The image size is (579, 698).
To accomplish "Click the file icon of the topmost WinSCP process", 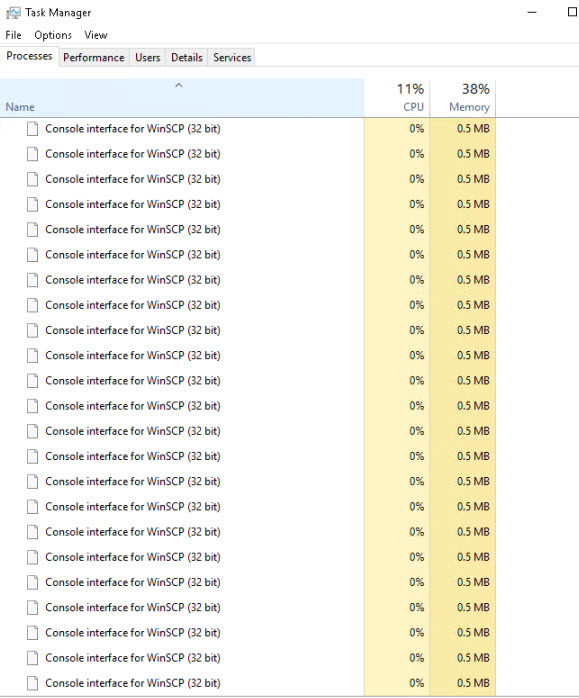I will 32,129.
